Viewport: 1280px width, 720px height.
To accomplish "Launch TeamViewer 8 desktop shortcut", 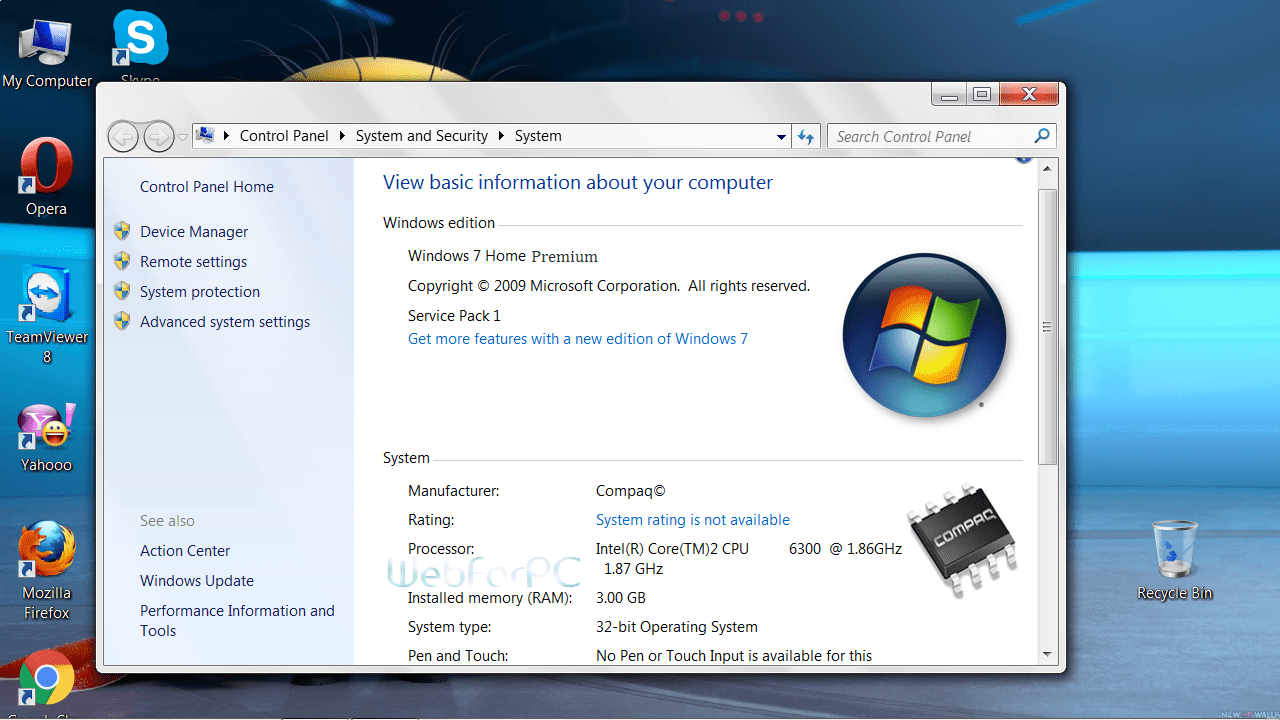I will (x=46, y=314).
